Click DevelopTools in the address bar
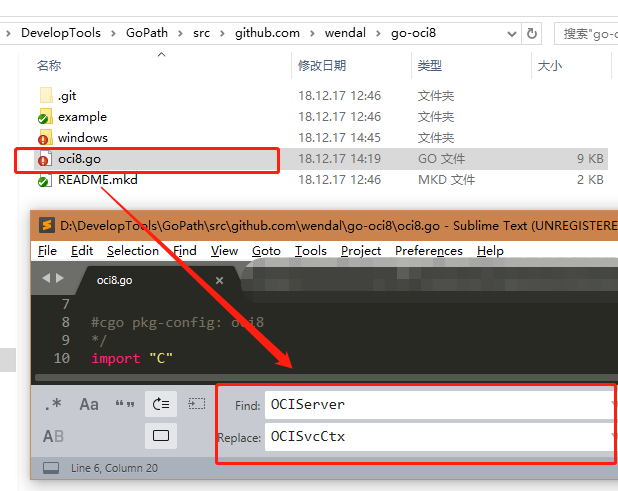This screenshot has width=618, height=491. pyautogui.click(x=61, y=33)
